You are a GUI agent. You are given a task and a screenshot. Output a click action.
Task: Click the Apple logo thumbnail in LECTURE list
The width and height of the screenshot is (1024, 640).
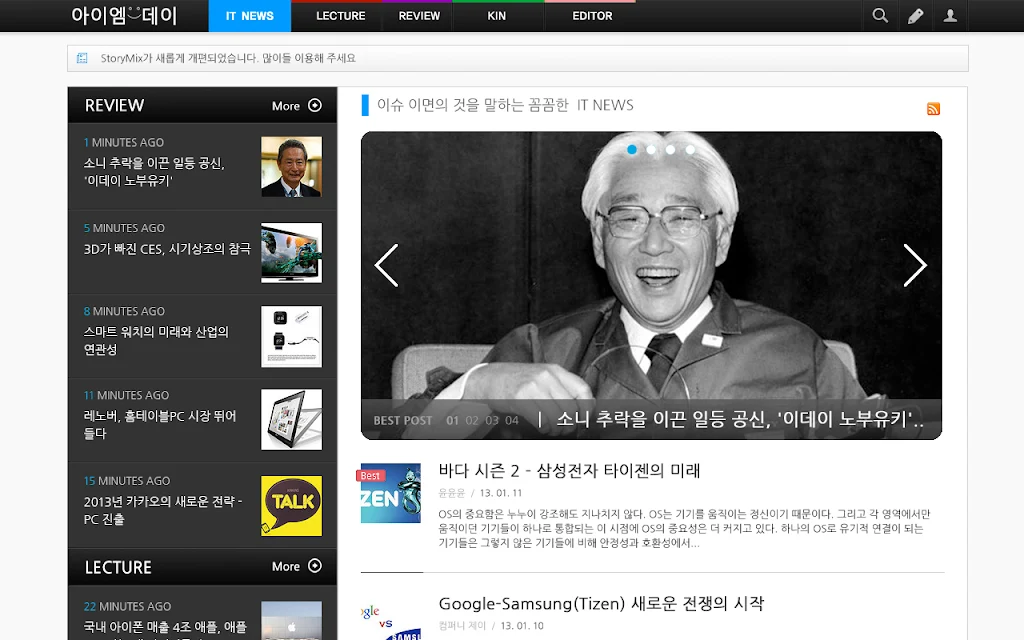pos(291,620)
